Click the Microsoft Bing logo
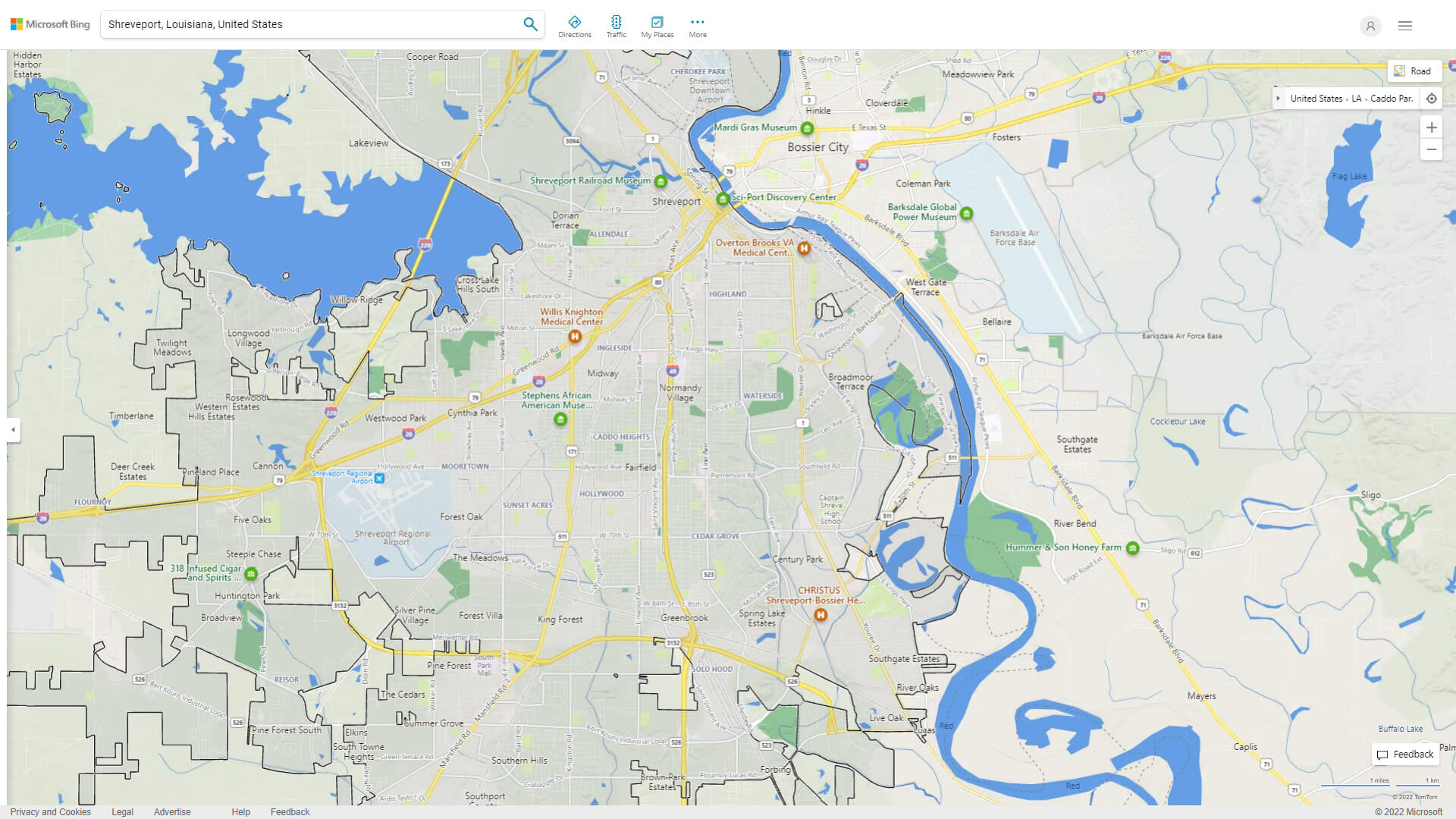1456x819 pixels. point(49,24)
